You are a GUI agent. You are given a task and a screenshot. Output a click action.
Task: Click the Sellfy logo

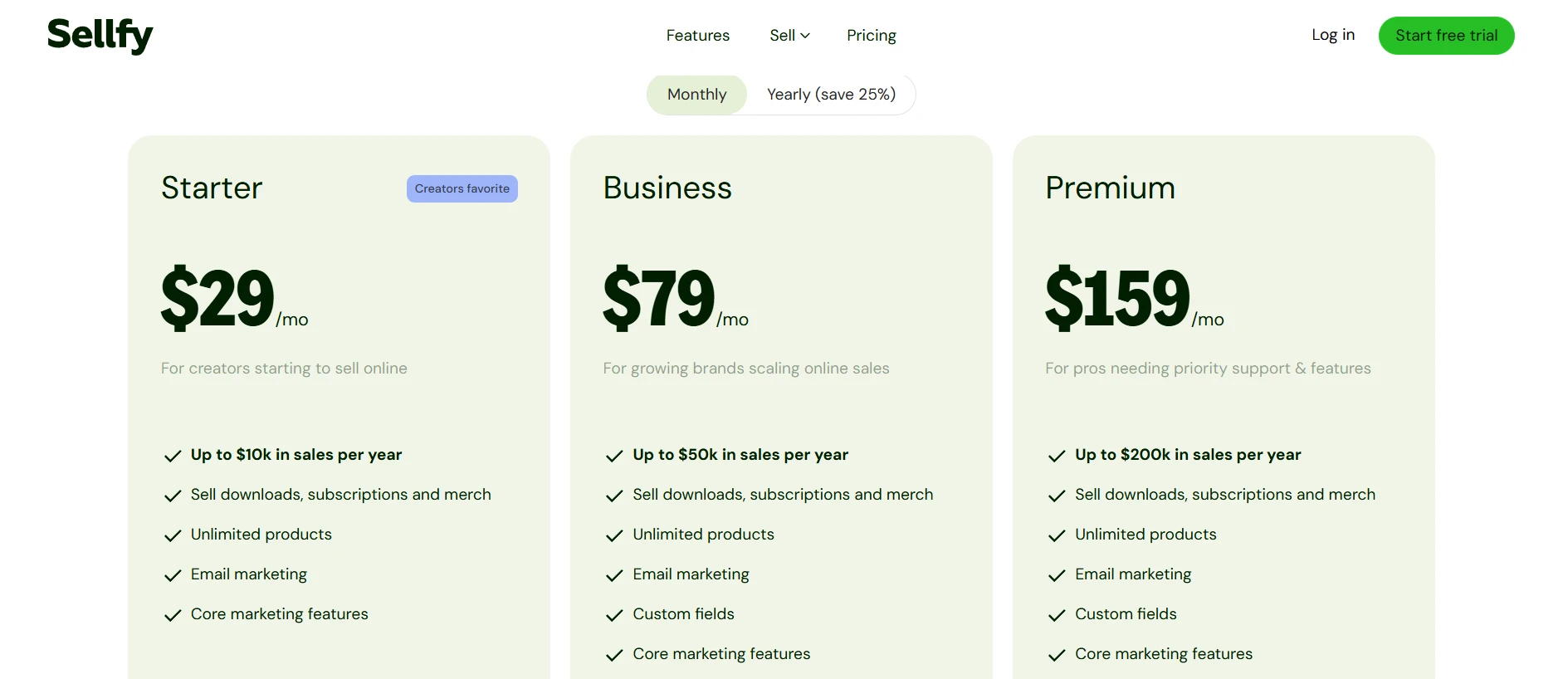pyautogui.click(x=100, y=35)
